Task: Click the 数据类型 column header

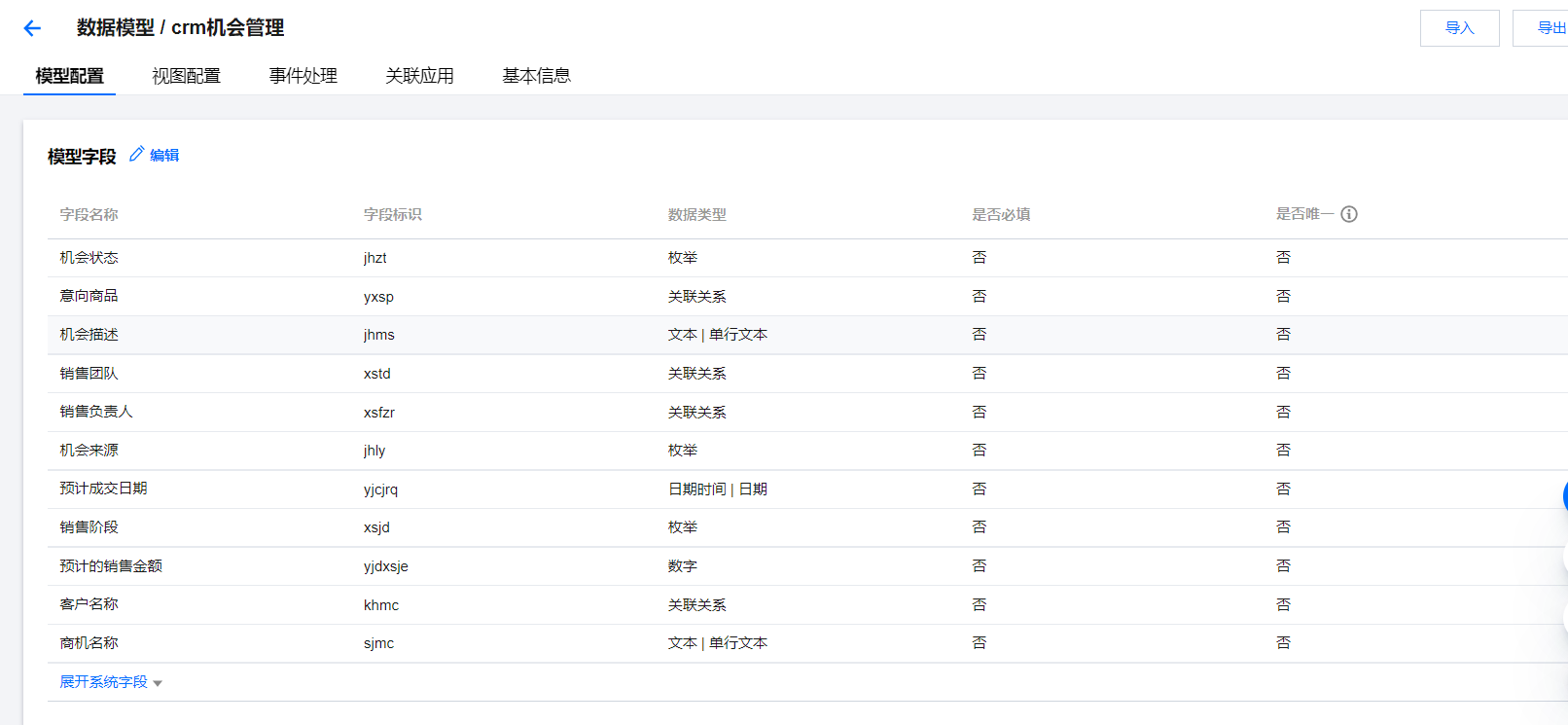Action: click(x=697, y=215)
